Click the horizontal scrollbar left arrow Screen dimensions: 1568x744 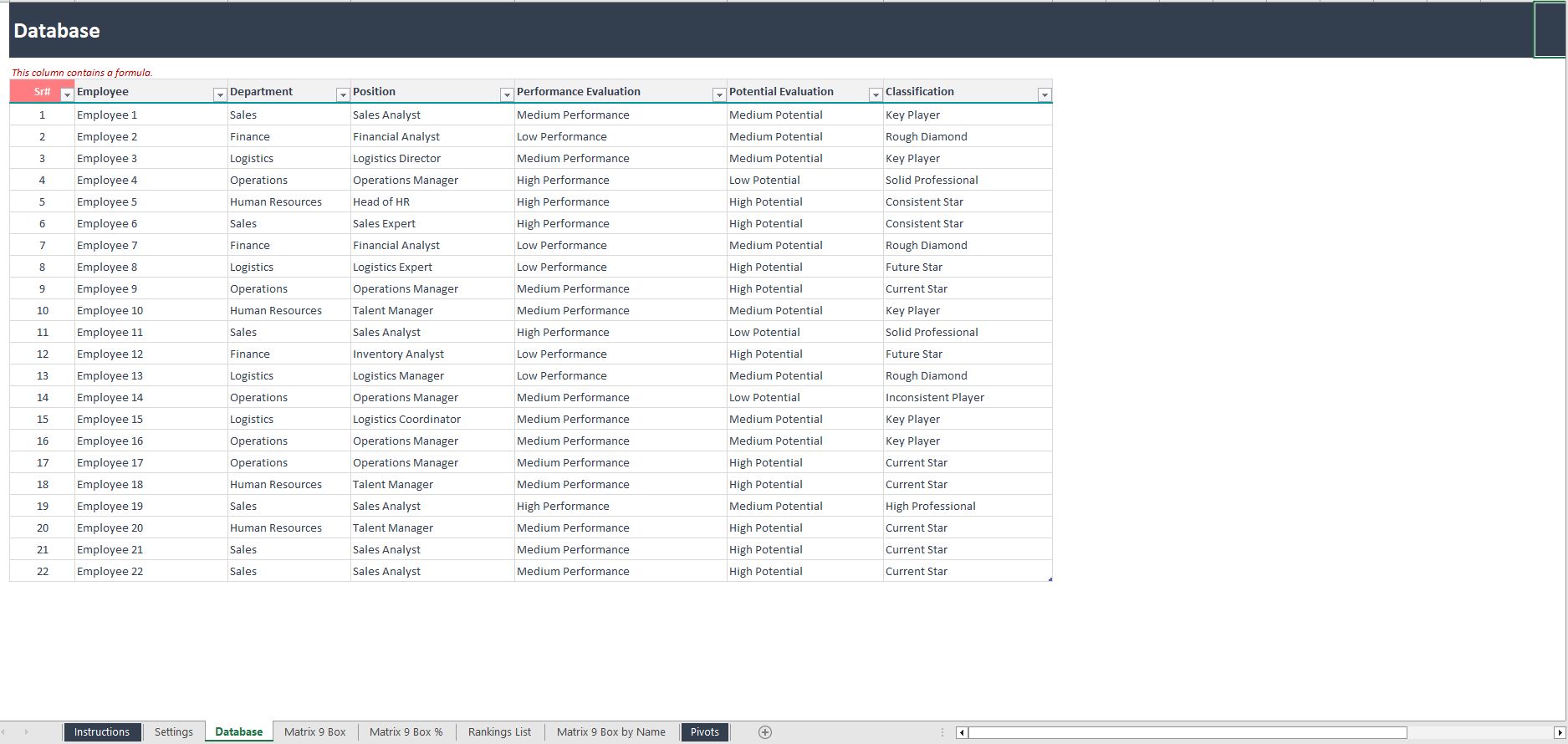(962, 733)
